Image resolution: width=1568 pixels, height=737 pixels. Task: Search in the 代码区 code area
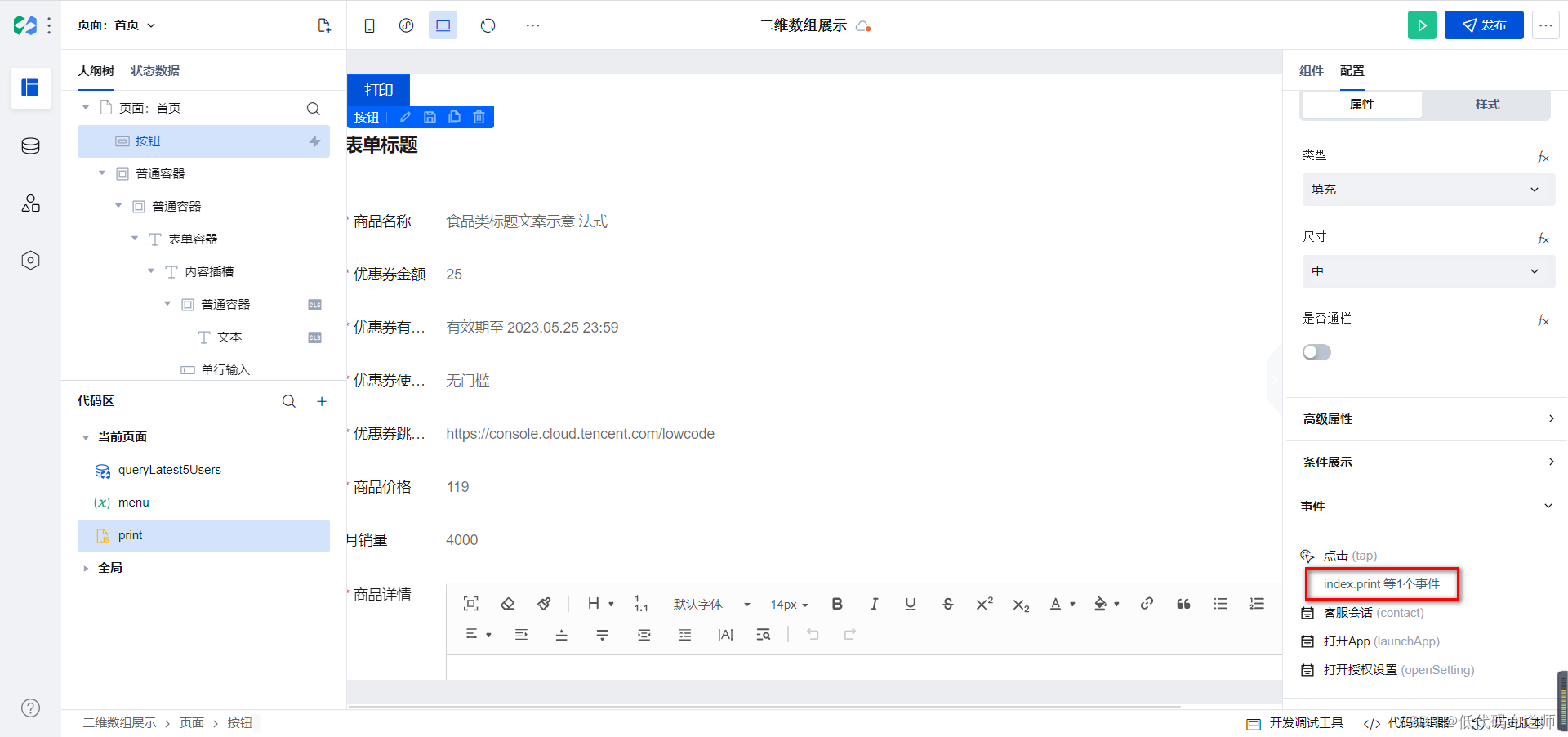pos(289,401)
